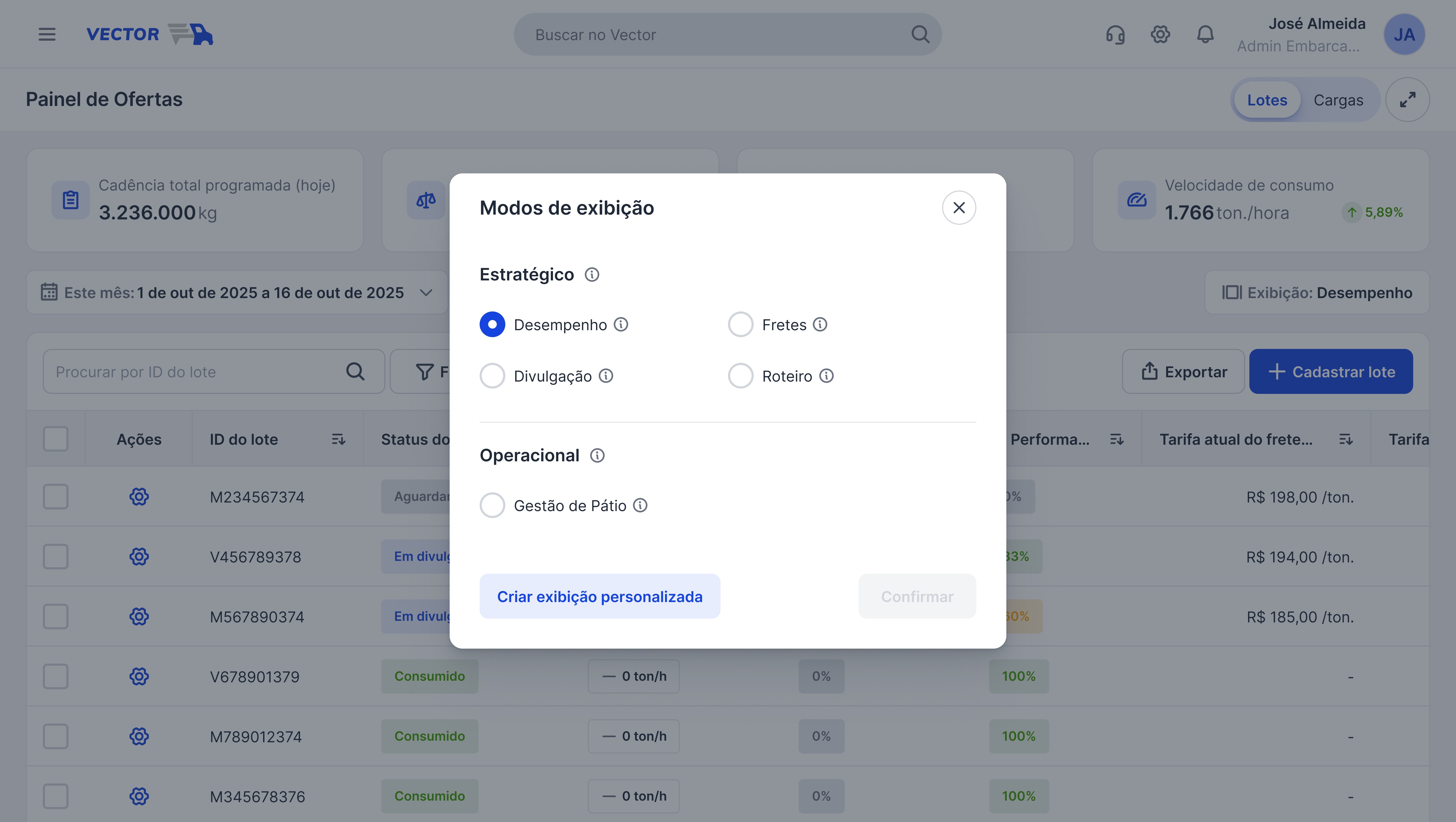Select the Lotes tab
Screen dimensions: 1456x822
coord(1267,100)
